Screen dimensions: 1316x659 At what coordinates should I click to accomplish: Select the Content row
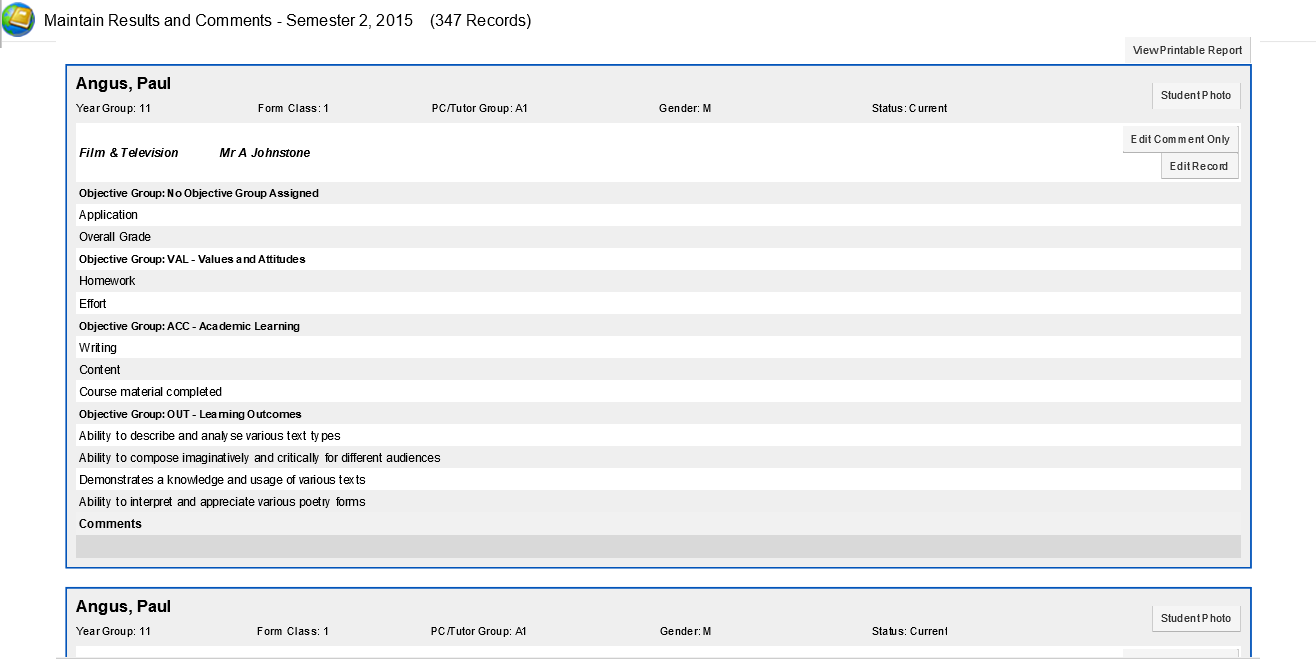658,369
